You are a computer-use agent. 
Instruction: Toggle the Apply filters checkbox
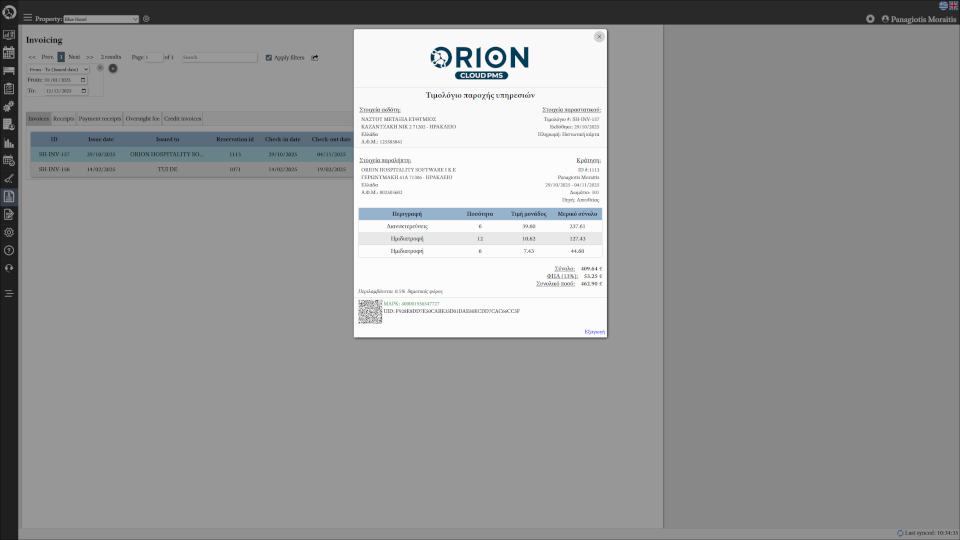[269, 58]
